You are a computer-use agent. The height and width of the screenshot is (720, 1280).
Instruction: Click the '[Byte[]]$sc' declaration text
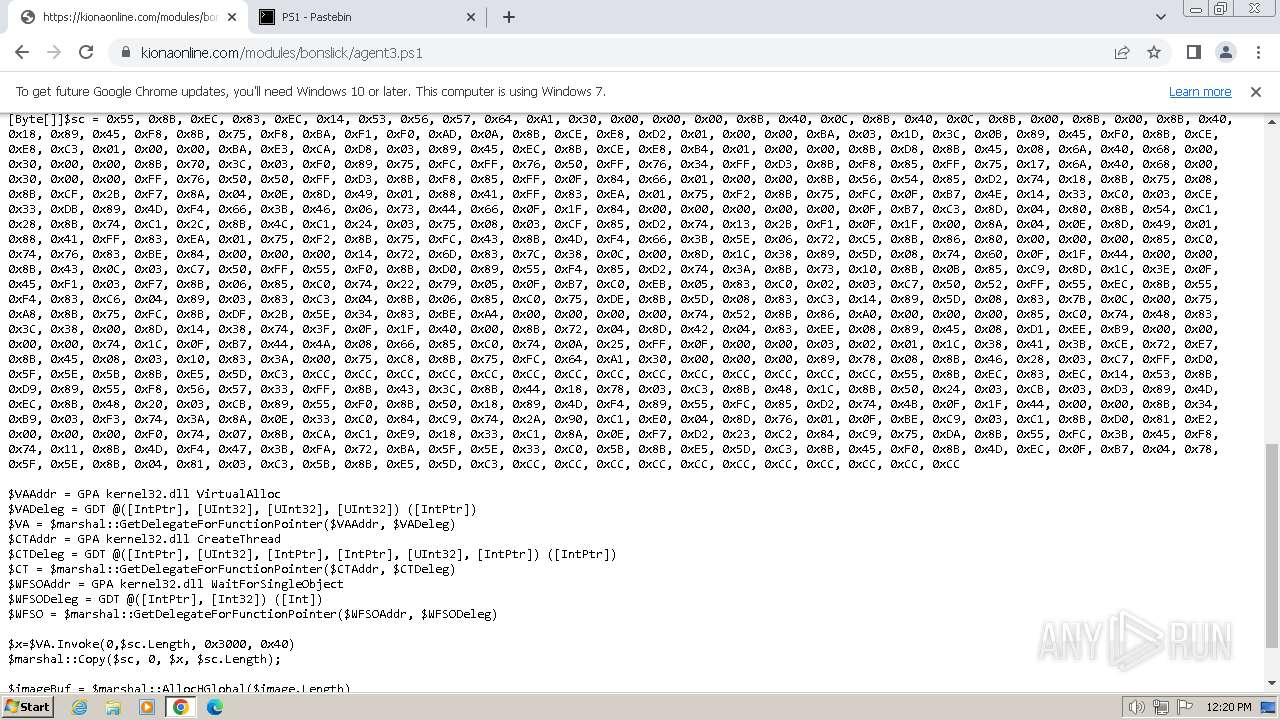coord(46,119)
